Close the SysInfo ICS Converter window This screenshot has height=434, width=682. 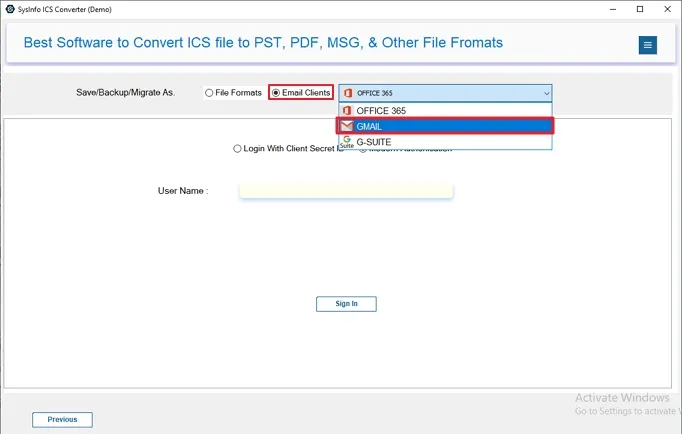tap(668, 9)
